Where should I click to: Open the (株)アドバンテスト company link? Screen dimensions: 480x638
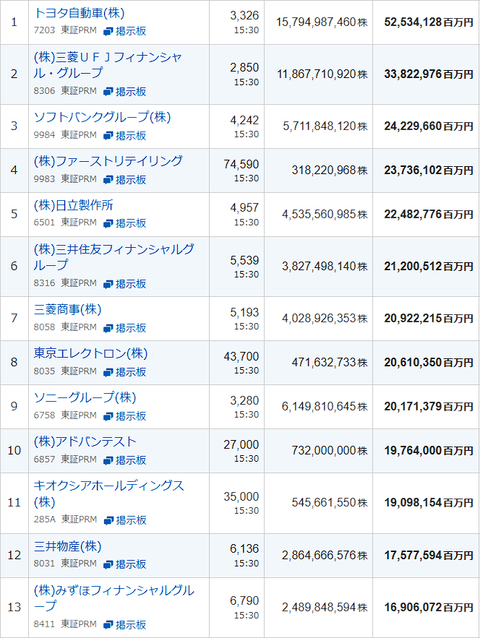85,441
